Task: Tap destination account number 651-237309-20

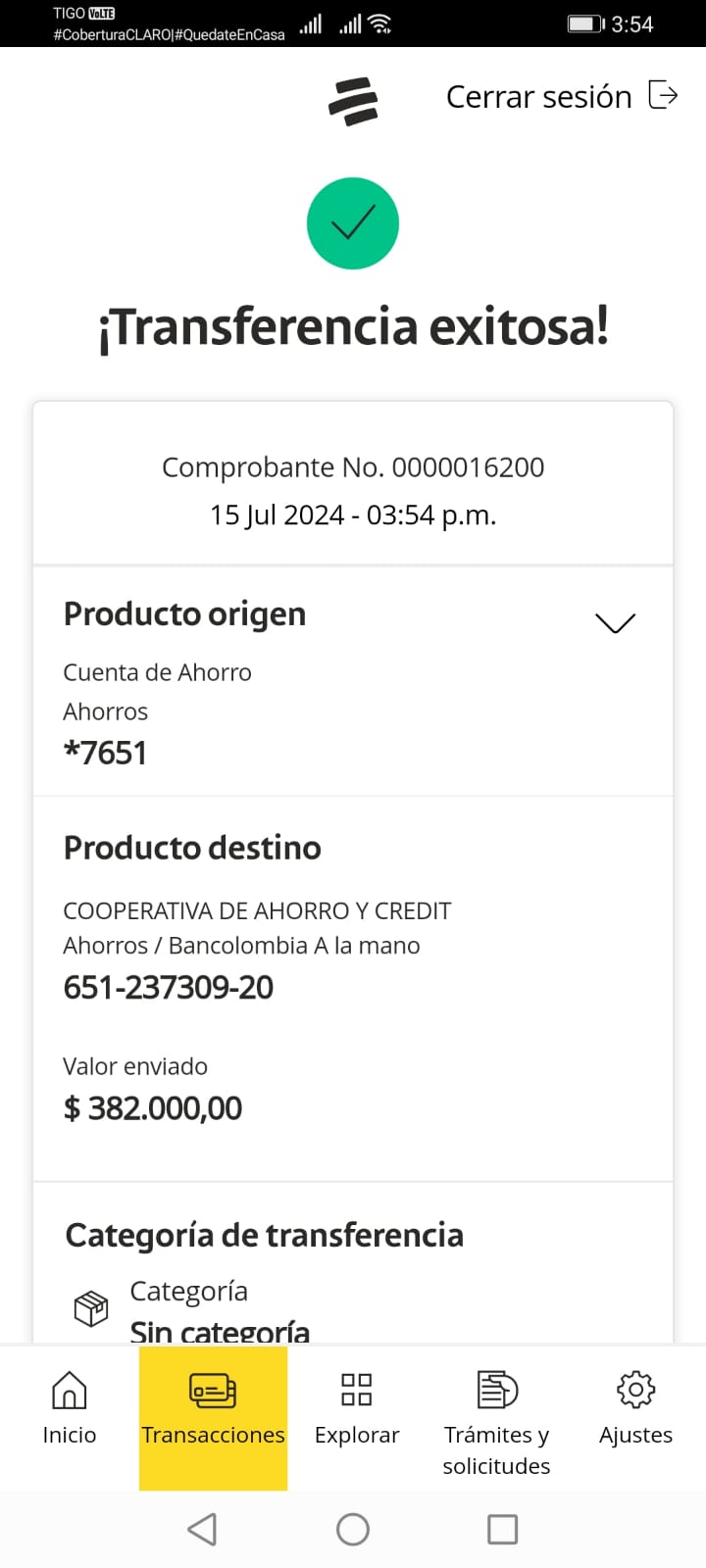Action: click(x=169, y=987)
